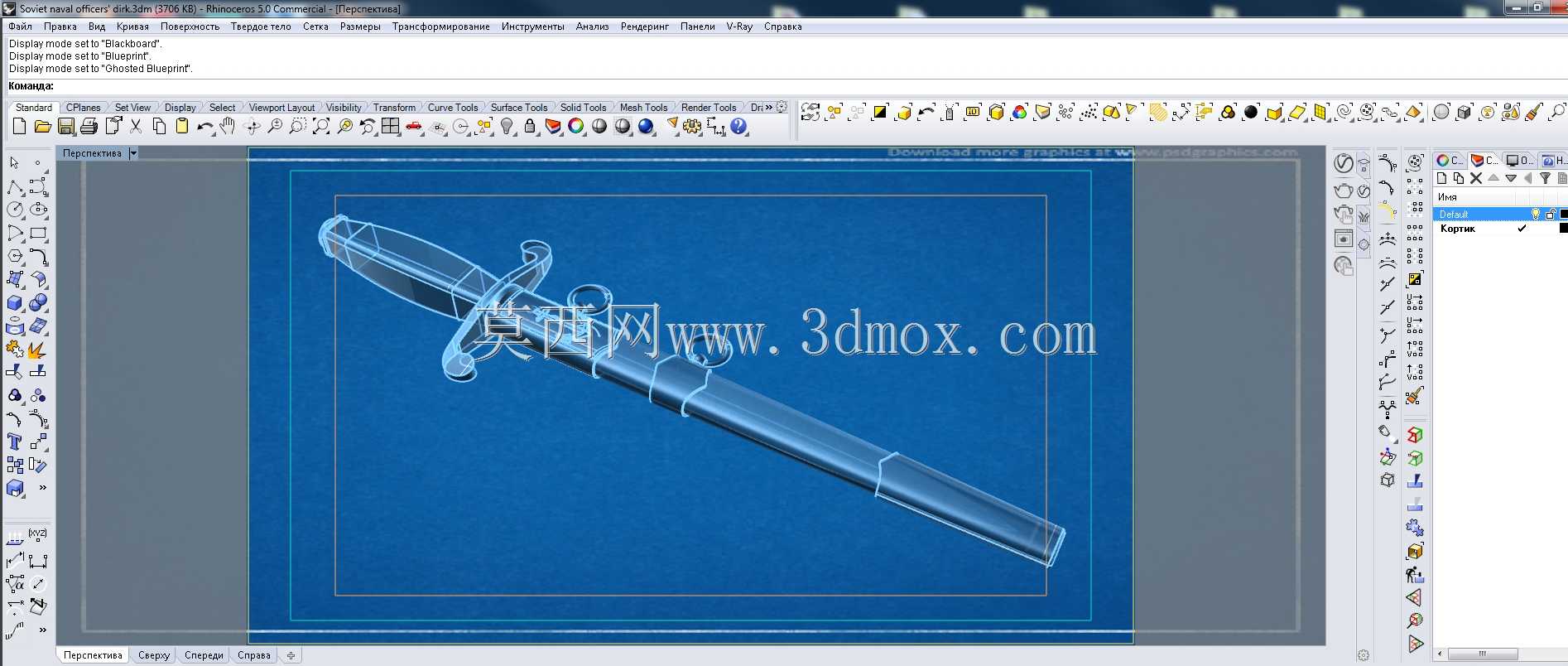Click the V-Ray logo icon
This screenshot has width=1568, height=666.
click(1344, 164)
